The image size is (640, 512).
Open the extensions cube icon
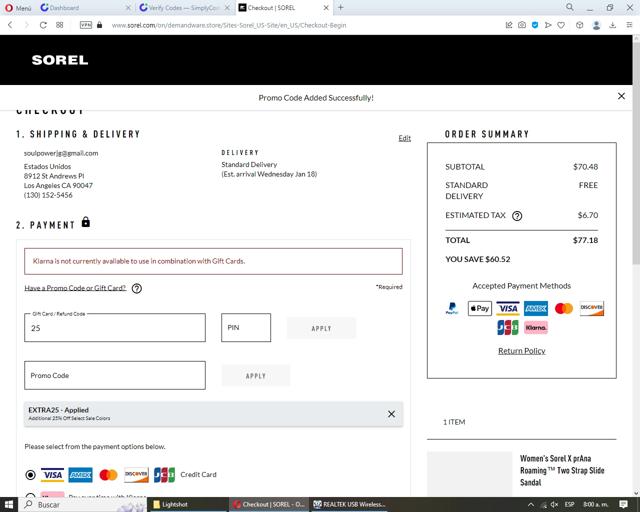(x=579, y=25)
